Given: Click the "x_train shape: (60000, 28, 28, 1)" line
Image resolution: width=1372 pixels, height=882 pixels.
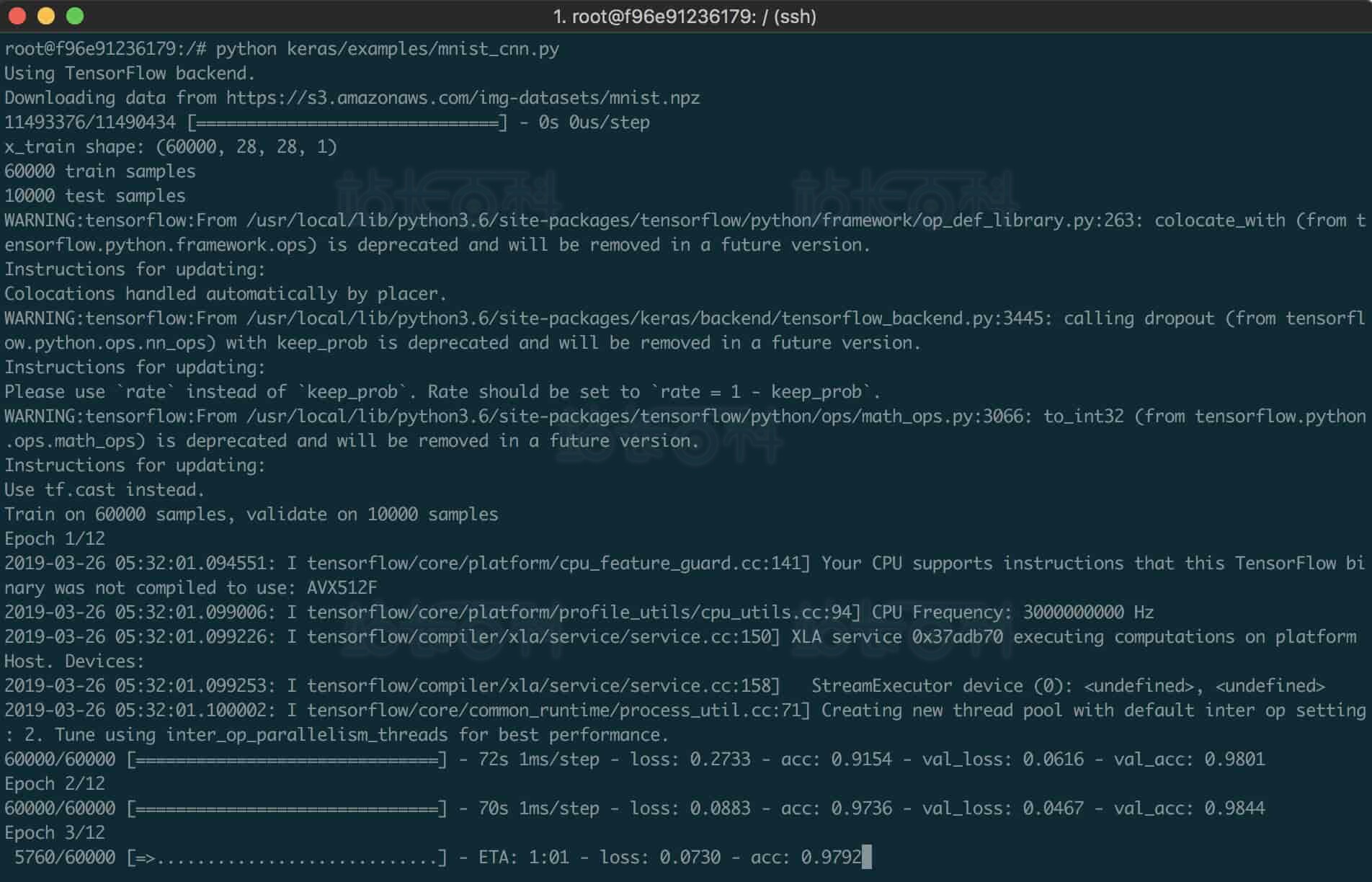Looking at the screenshot, I should 171,147.
